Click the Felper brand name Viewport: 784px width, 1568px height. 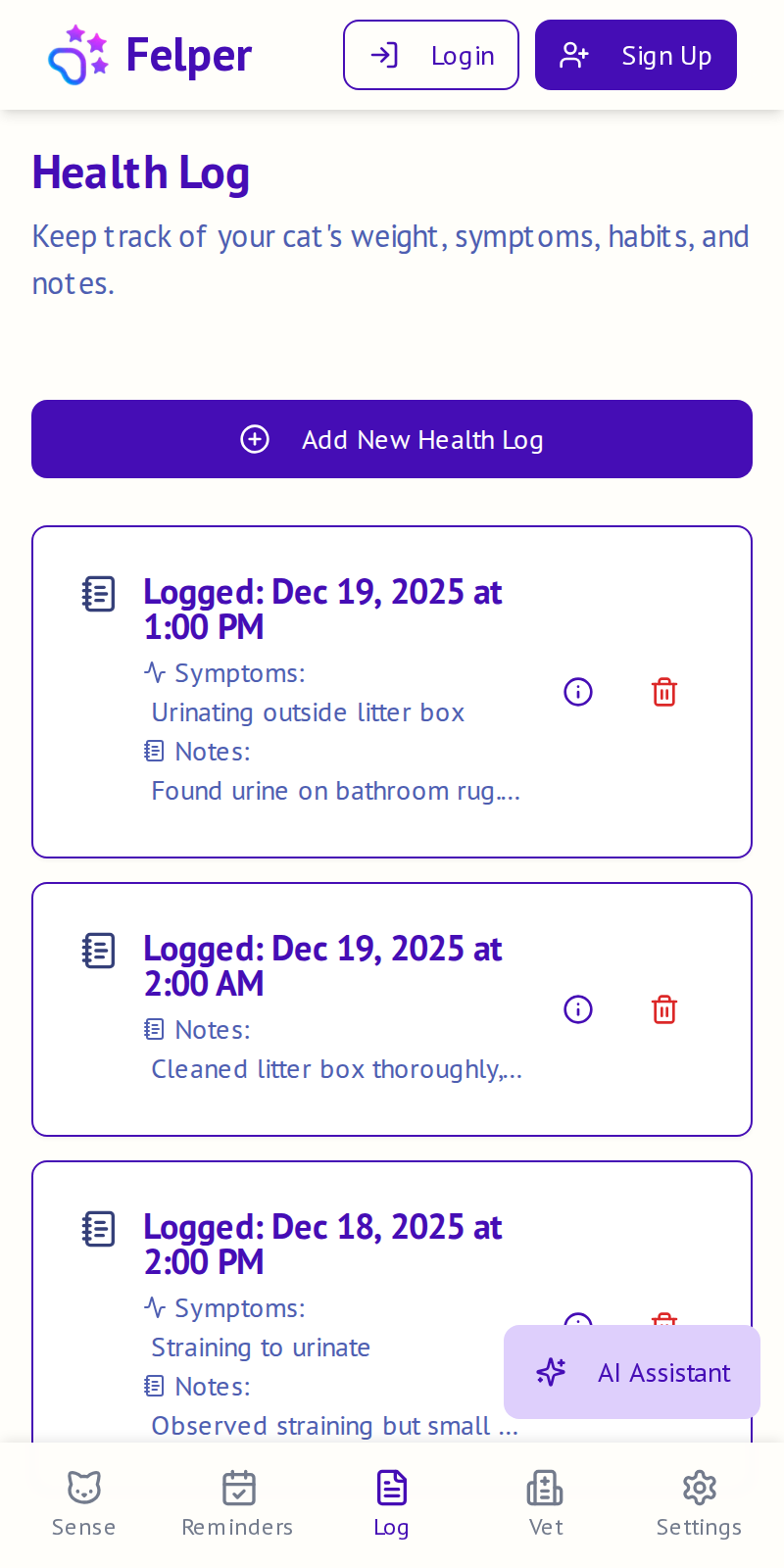click(189, 55)
